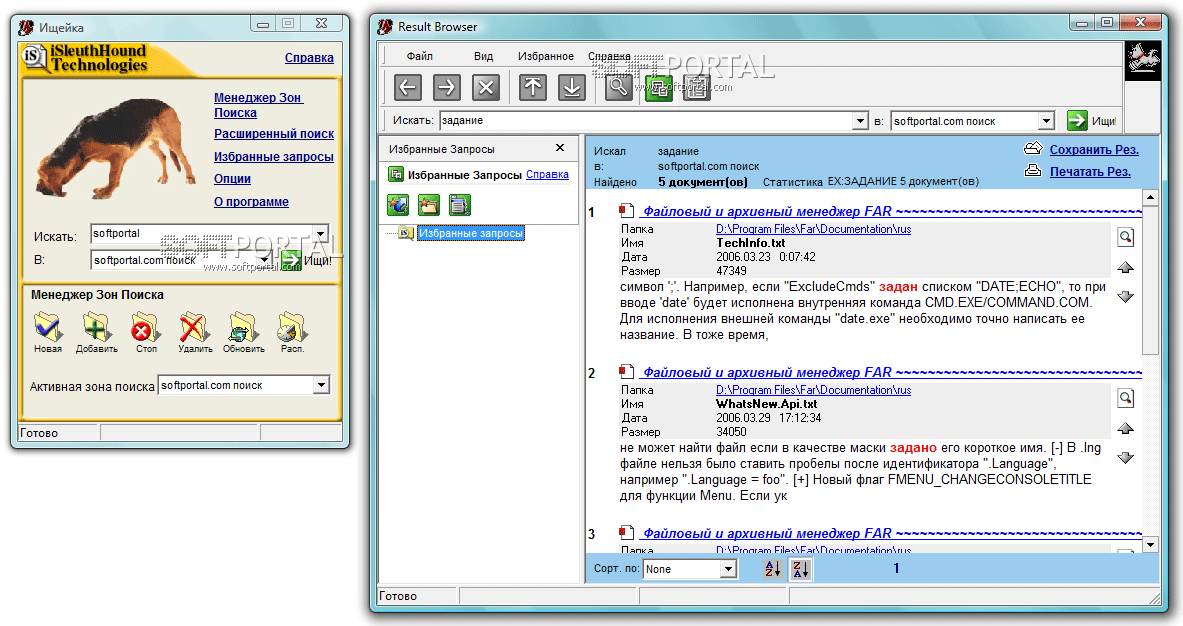Click results scrollbar down arrow
Viewport: 1183px width, 626px height.
point(1150,544)
